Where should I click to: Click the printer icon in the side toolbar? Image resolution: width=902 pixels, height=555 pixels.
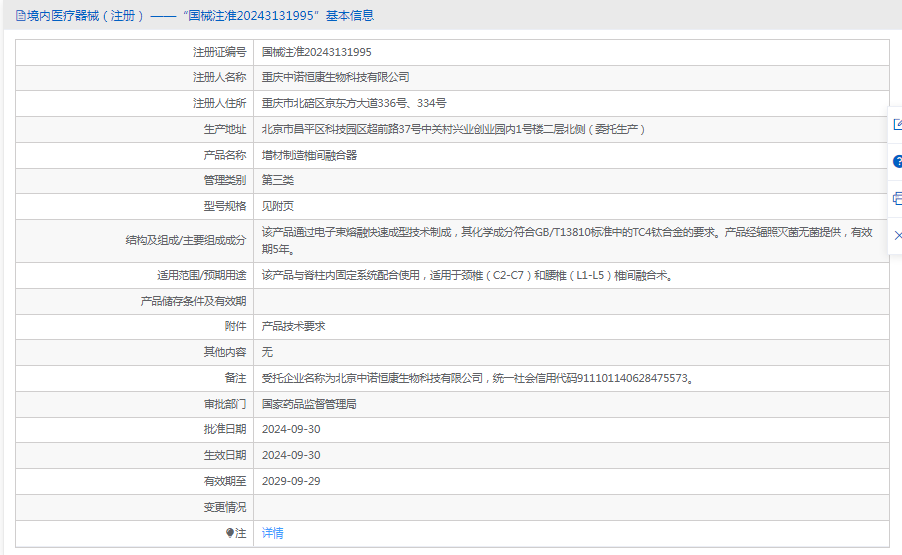click(x=897, y=199)
